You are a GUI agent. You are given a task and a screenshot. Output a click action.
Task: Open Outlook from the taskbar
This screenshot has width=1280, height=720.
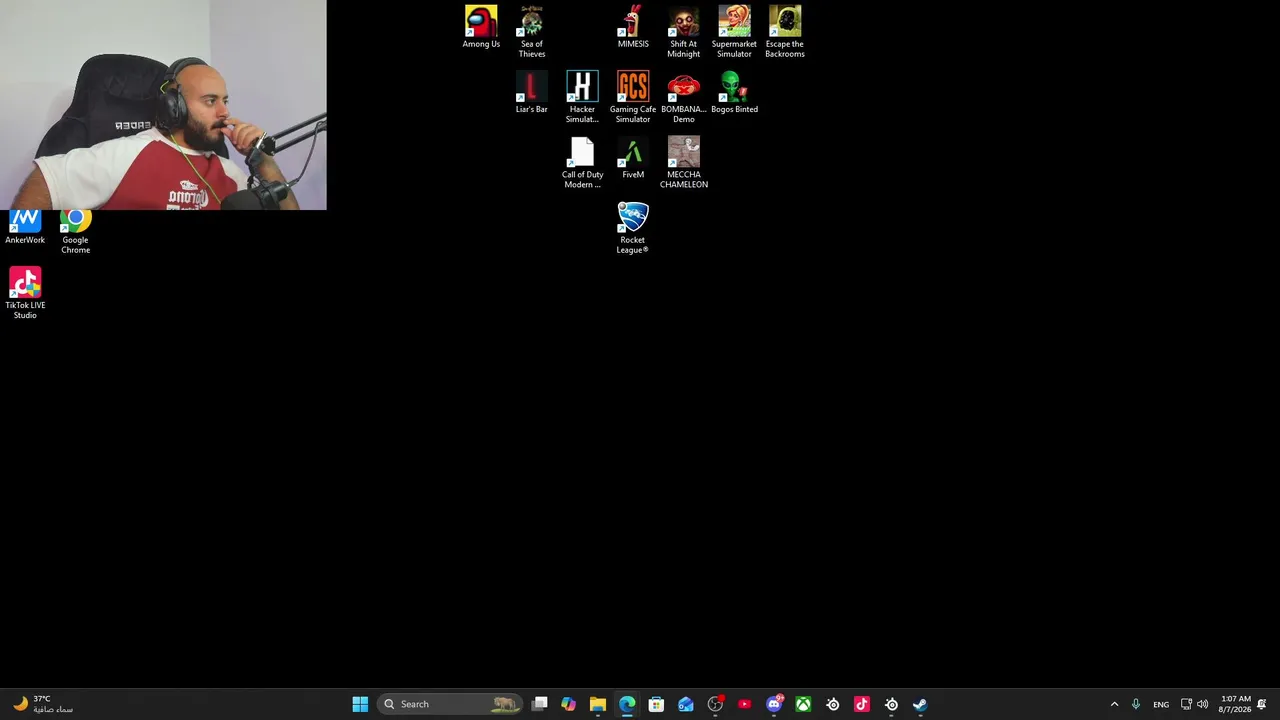686,704
